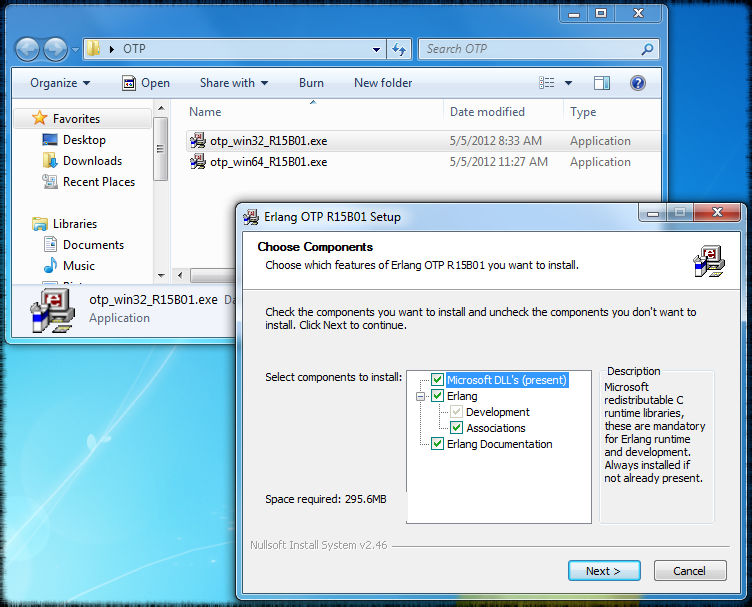This screenshot has height=607, width=752.
Task: Open the Organize menu
Action: click(x=60, y=83)
